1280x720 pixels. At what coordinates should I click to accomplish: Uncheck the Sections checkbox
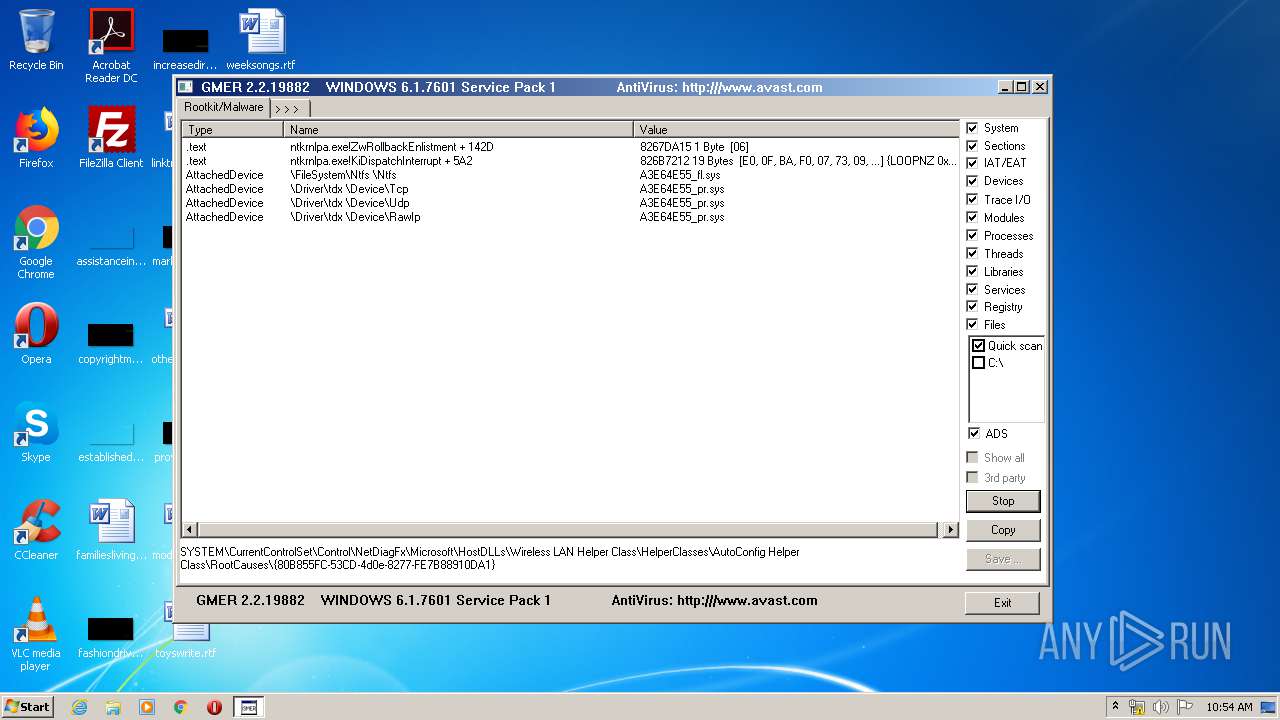pyautogui.click(x=972, y=146)
